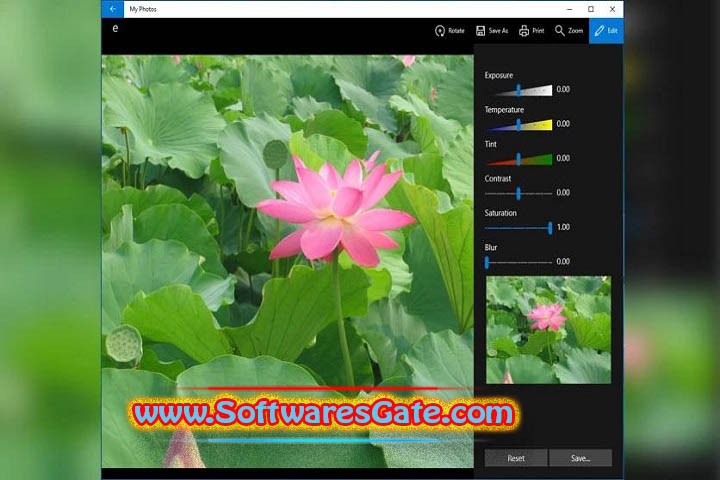The image size is (720, 480).
Task: Adjust the Exposure slider handle
Action: point(518,90)
